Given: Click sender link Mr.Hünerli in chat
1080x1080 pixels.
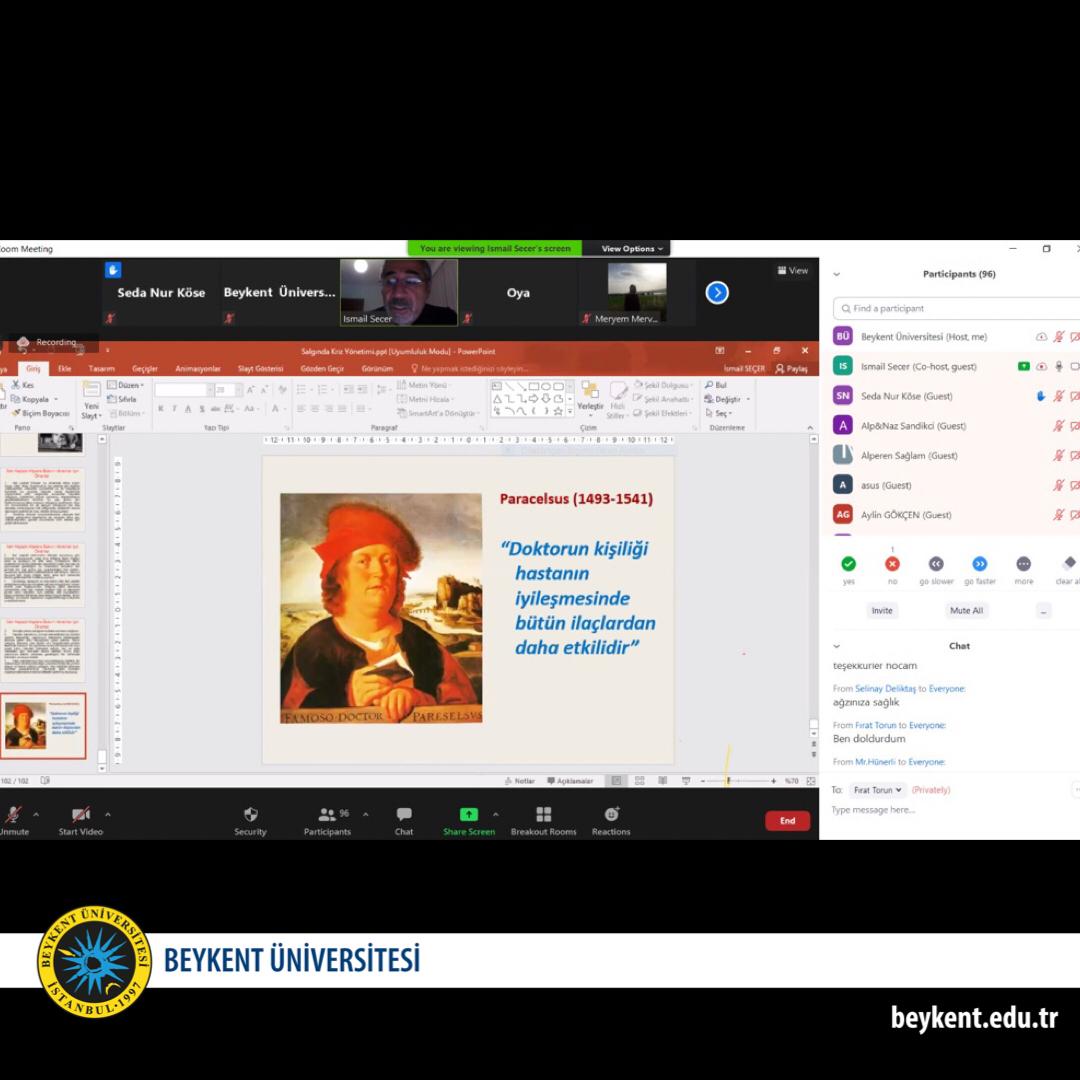Looking at the screenshot, I should 875,762.
